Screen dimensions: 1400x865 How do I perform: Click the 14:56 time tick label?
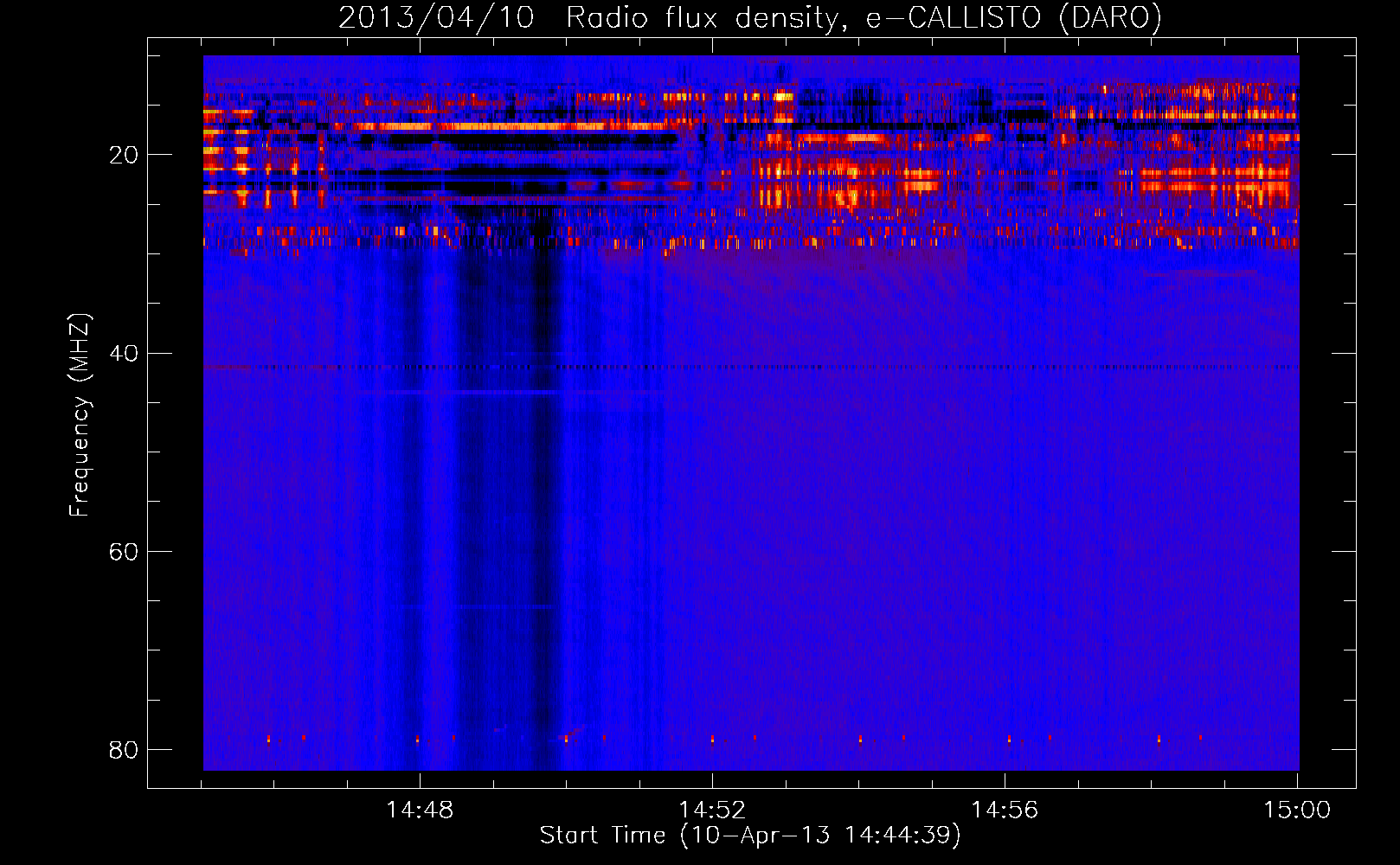click(1005, 811)
